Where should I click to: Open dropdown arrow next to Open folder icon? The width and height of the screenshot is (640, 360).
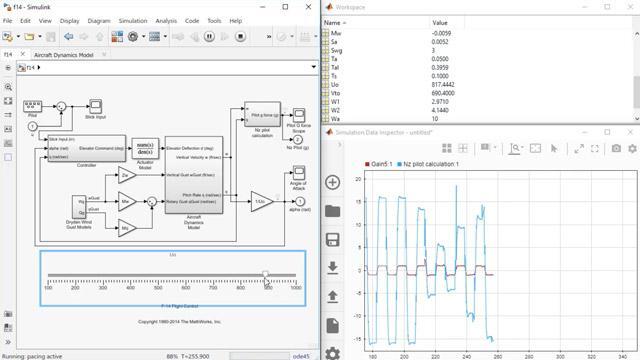click(40, 37)
